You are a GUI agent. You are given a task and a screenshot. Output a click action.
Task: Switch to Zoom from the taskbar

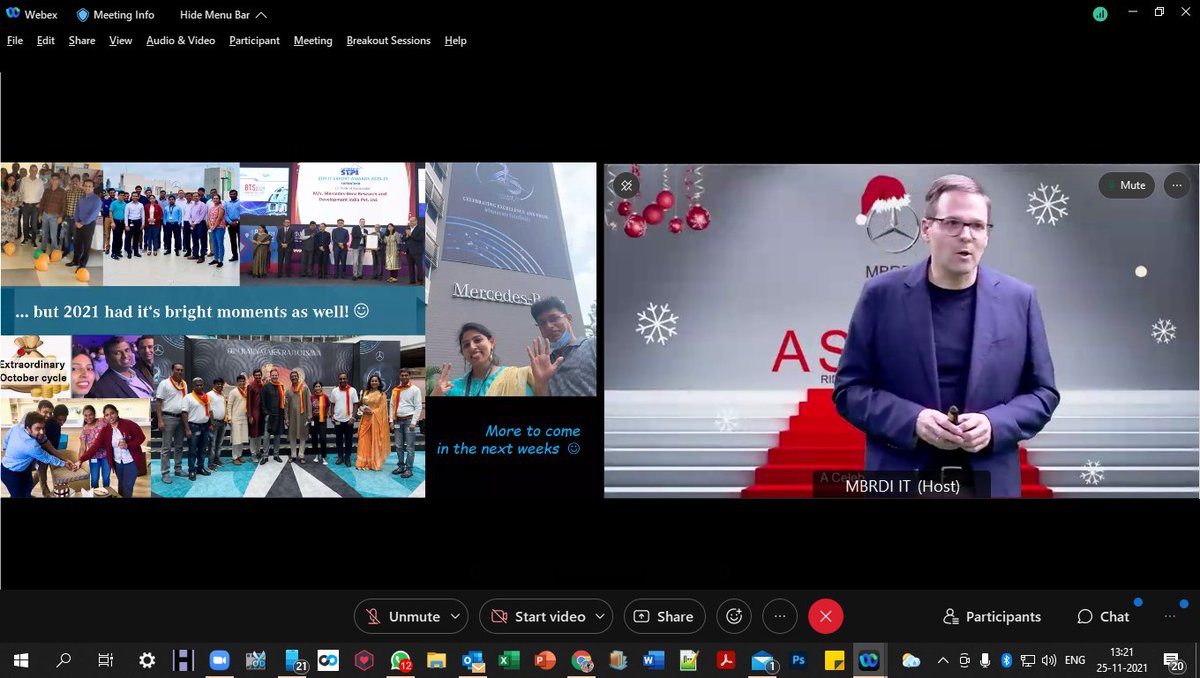(x=219, y=660)
